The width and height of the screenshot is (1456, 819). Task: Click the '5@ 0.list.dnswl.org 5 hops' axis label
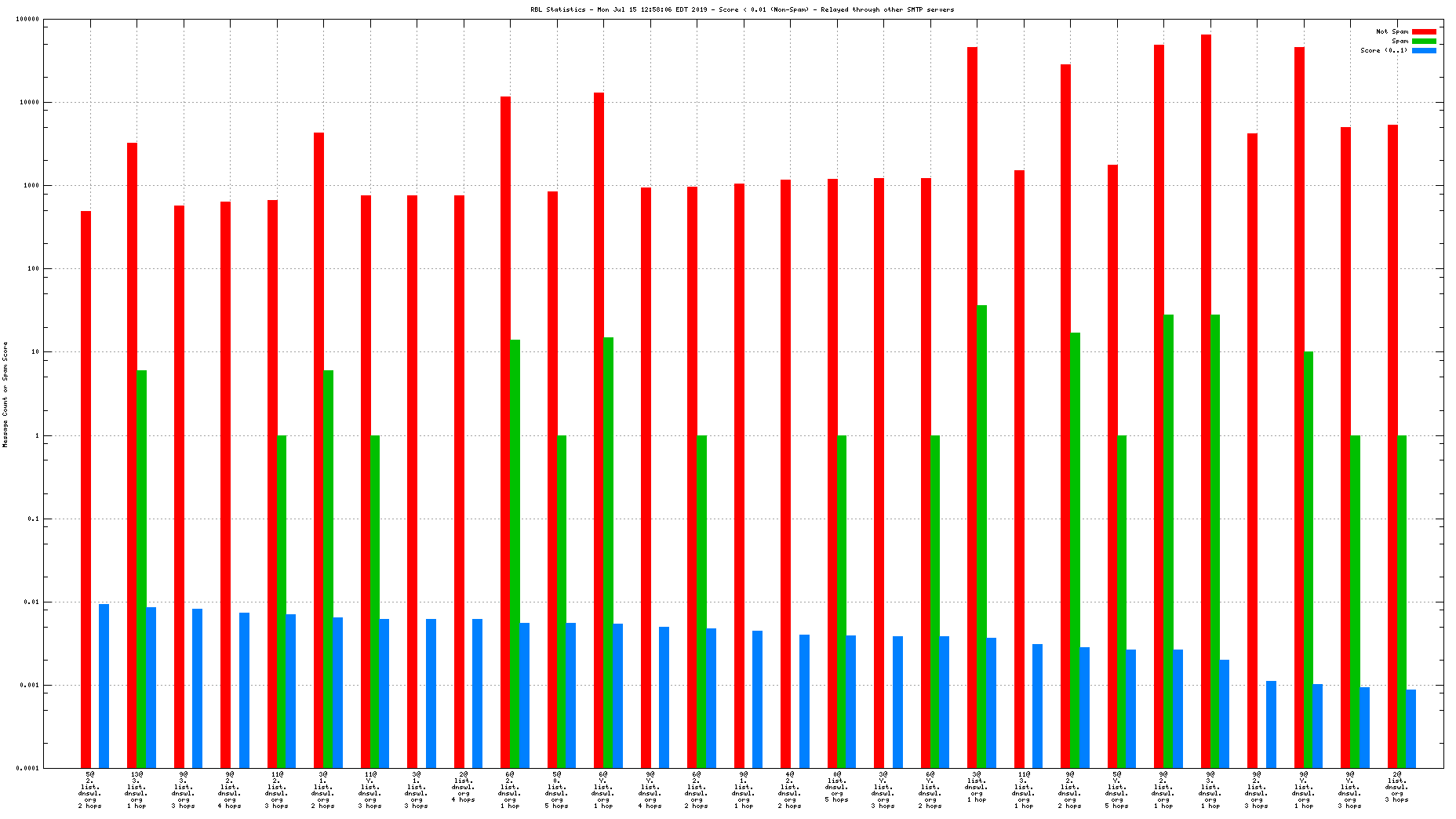point(557,789)
